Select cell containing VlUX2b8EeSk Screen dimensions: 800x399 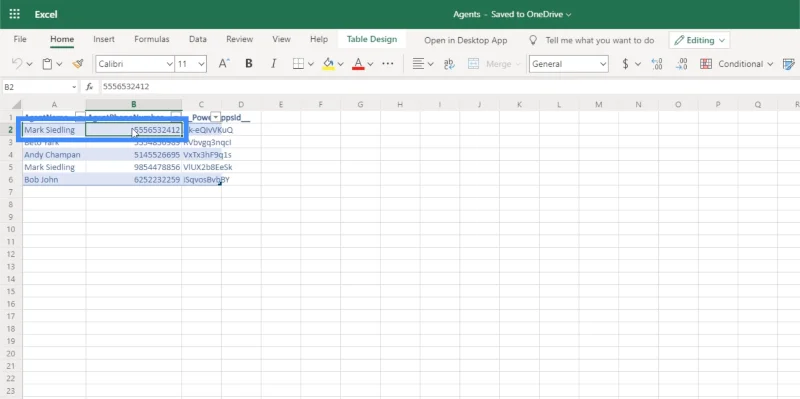(x=202, y=167)
